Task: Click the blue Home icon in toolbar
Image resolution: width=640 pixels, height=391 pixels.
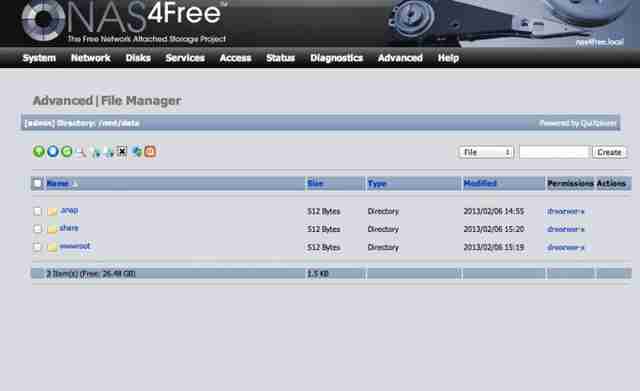Action: click(53, 152)
